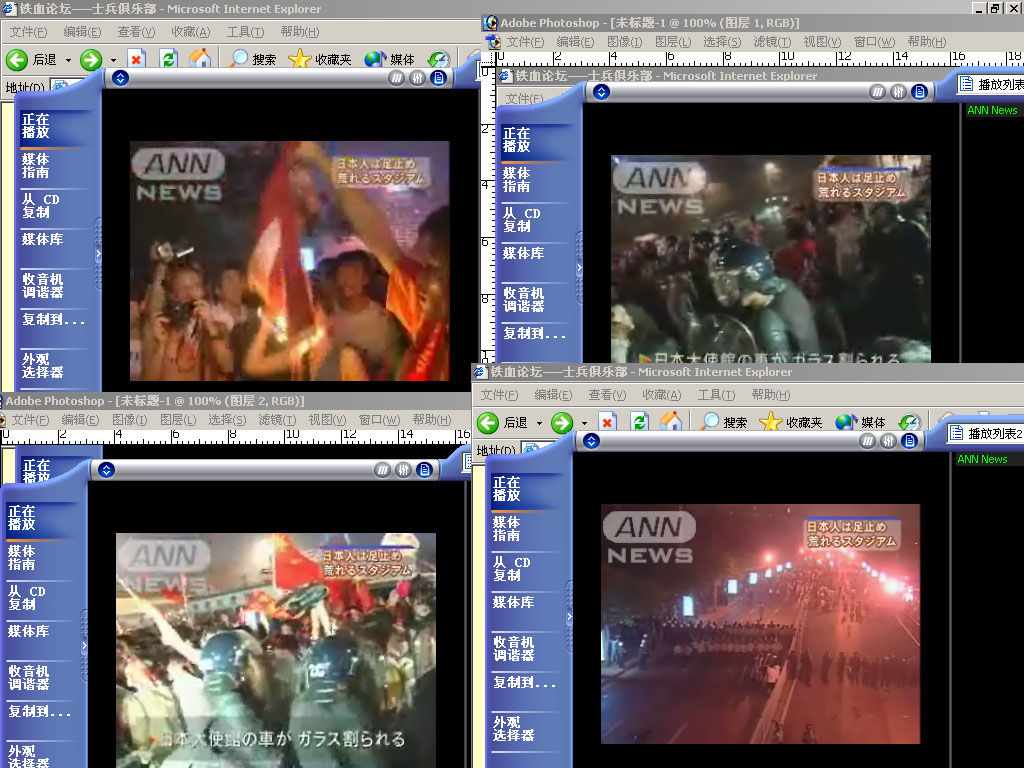Go to Home in the lower IE toolbar

671,422
